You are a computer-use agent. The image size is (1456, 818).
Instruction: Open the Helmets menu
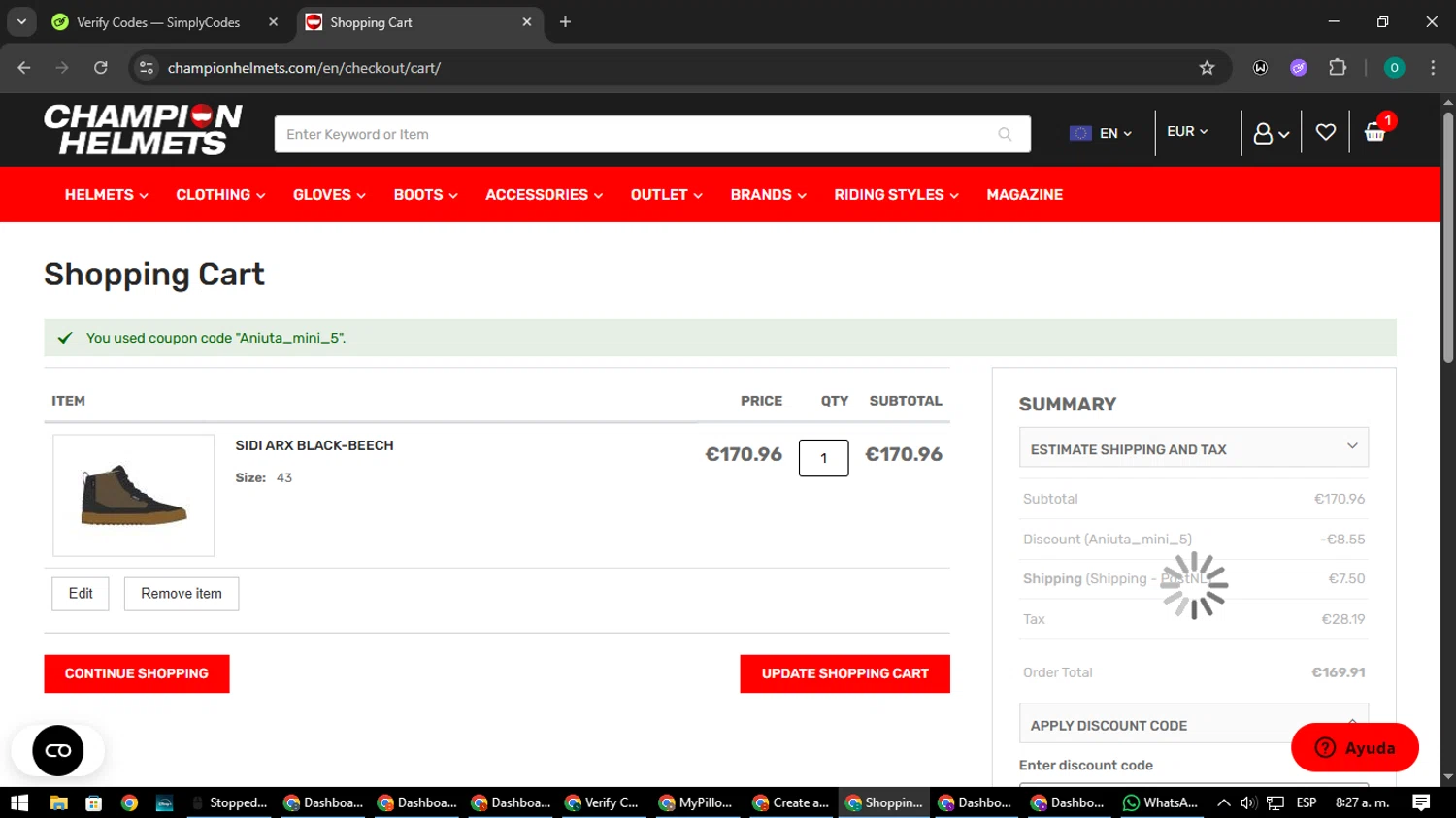106,195
